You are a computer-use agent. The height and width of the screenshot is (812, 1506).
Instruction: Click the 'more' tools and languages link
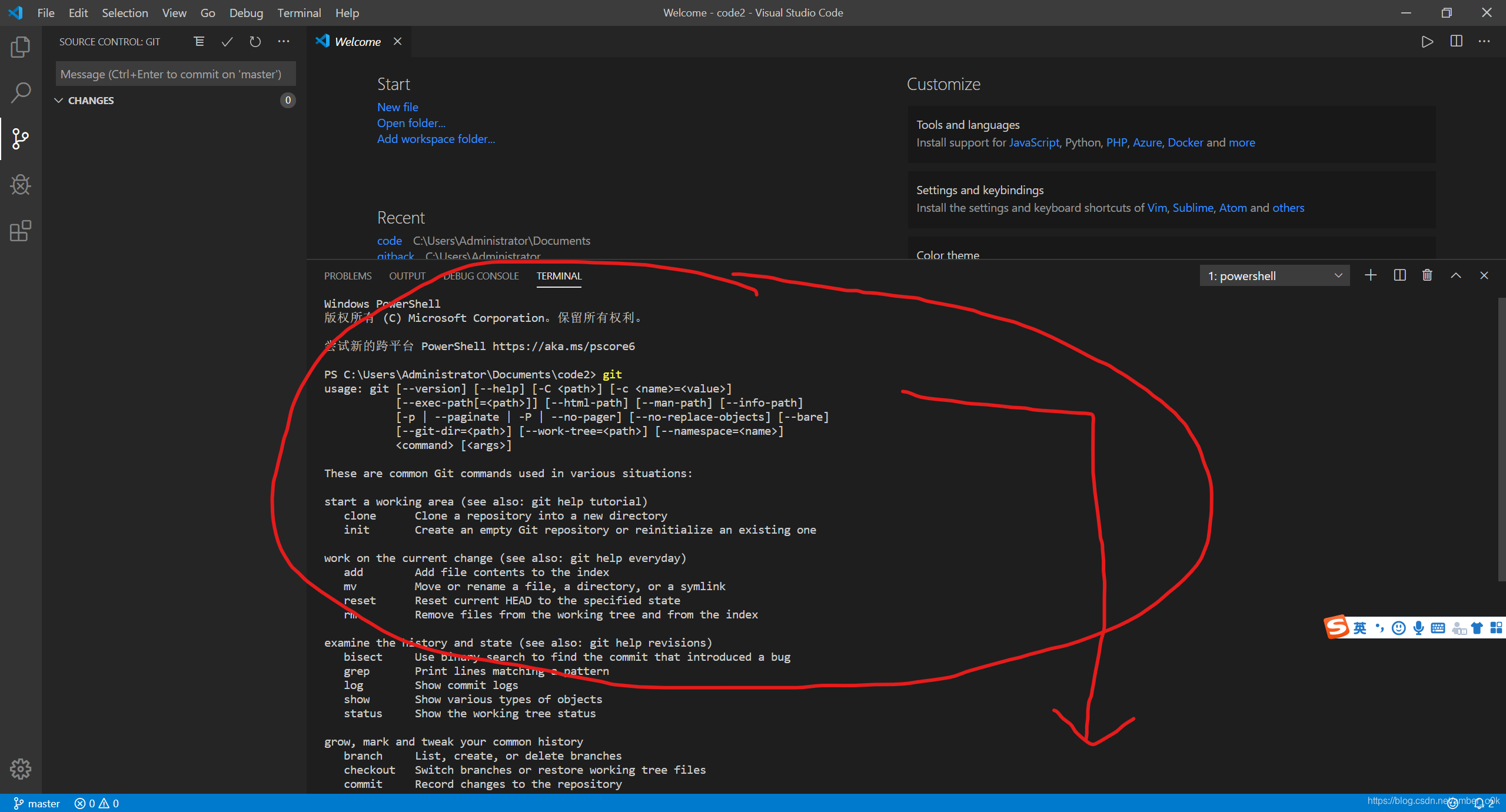click(x=1242, y=142)
